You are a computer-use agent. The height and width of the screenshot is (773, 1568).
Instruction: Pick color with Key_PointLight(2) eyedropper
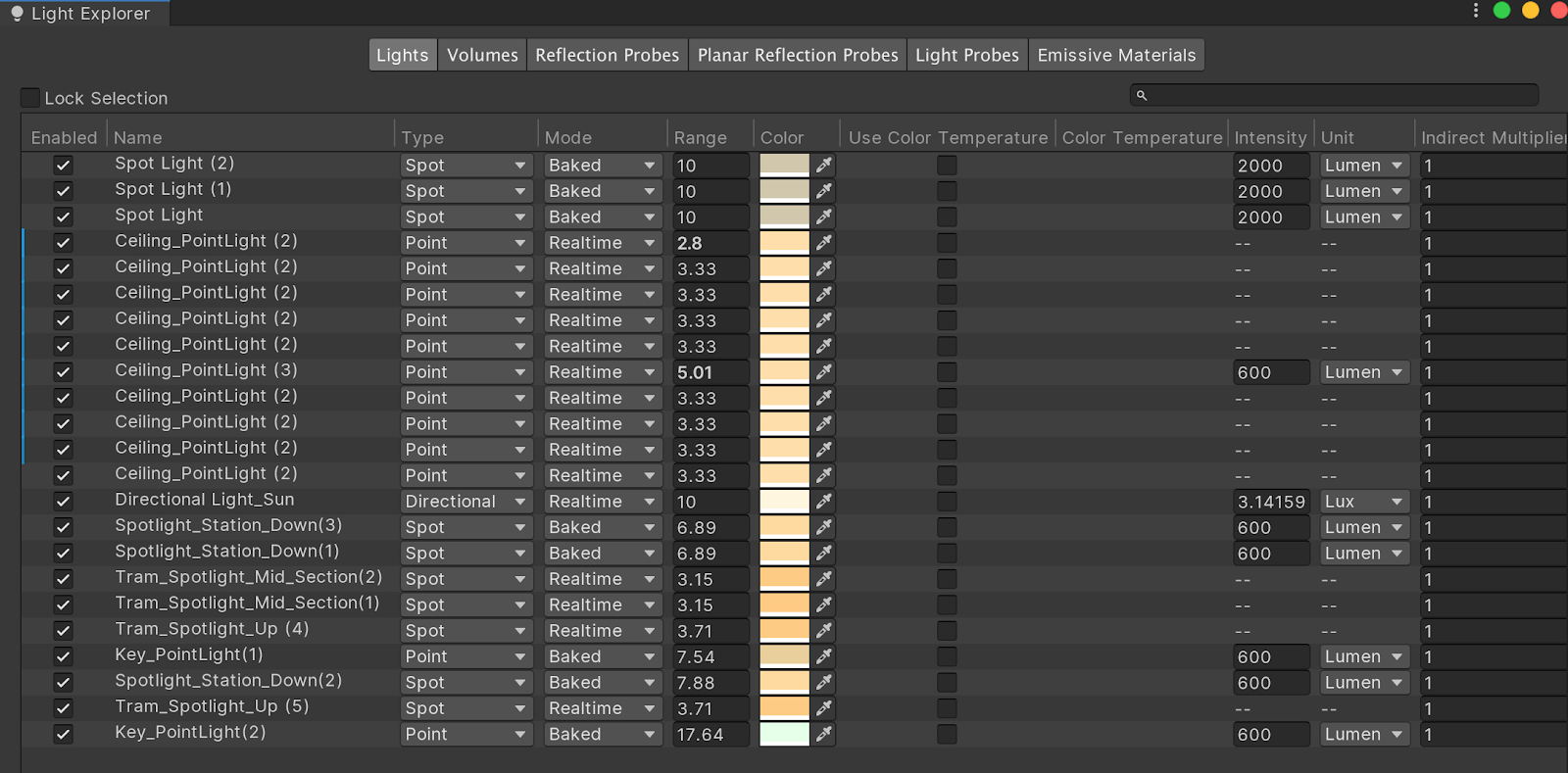(x=823, y=734)
